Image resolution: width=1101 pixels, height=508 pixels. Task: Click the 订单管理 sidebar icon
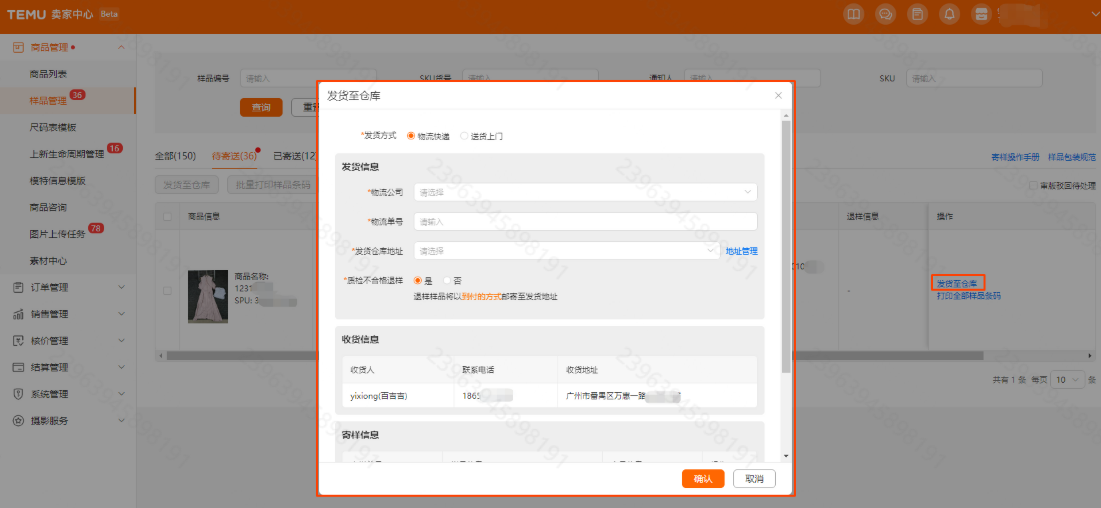point(18,287)
